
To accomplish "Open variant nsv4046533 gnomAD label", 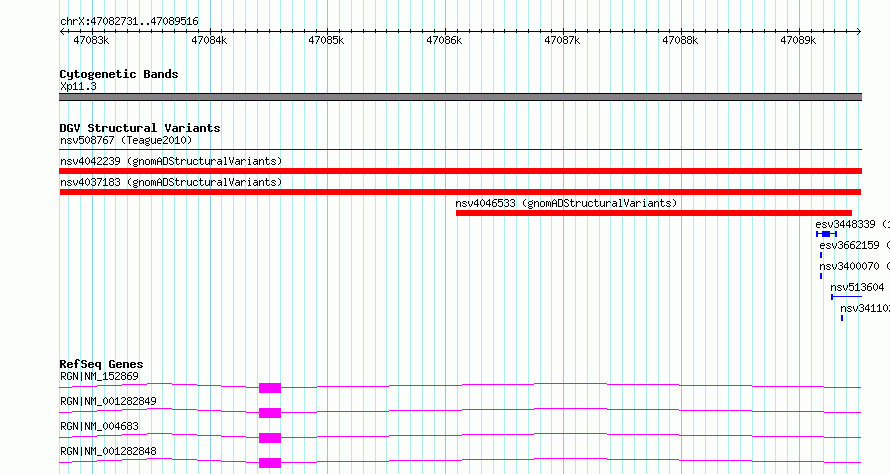I will pos(566,203).
